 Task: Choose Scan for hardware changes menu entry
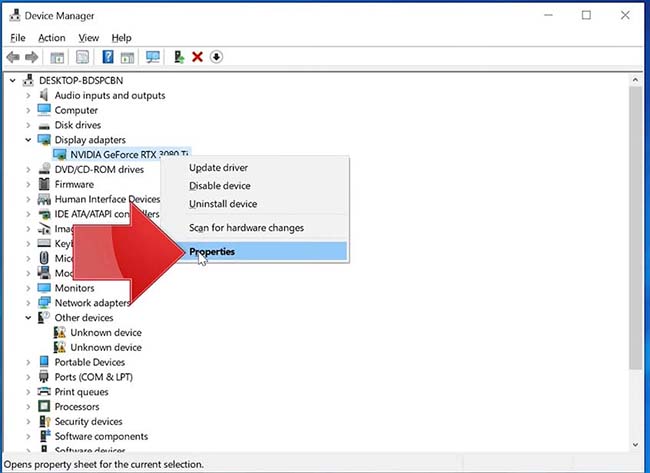[x=255, y=228]
